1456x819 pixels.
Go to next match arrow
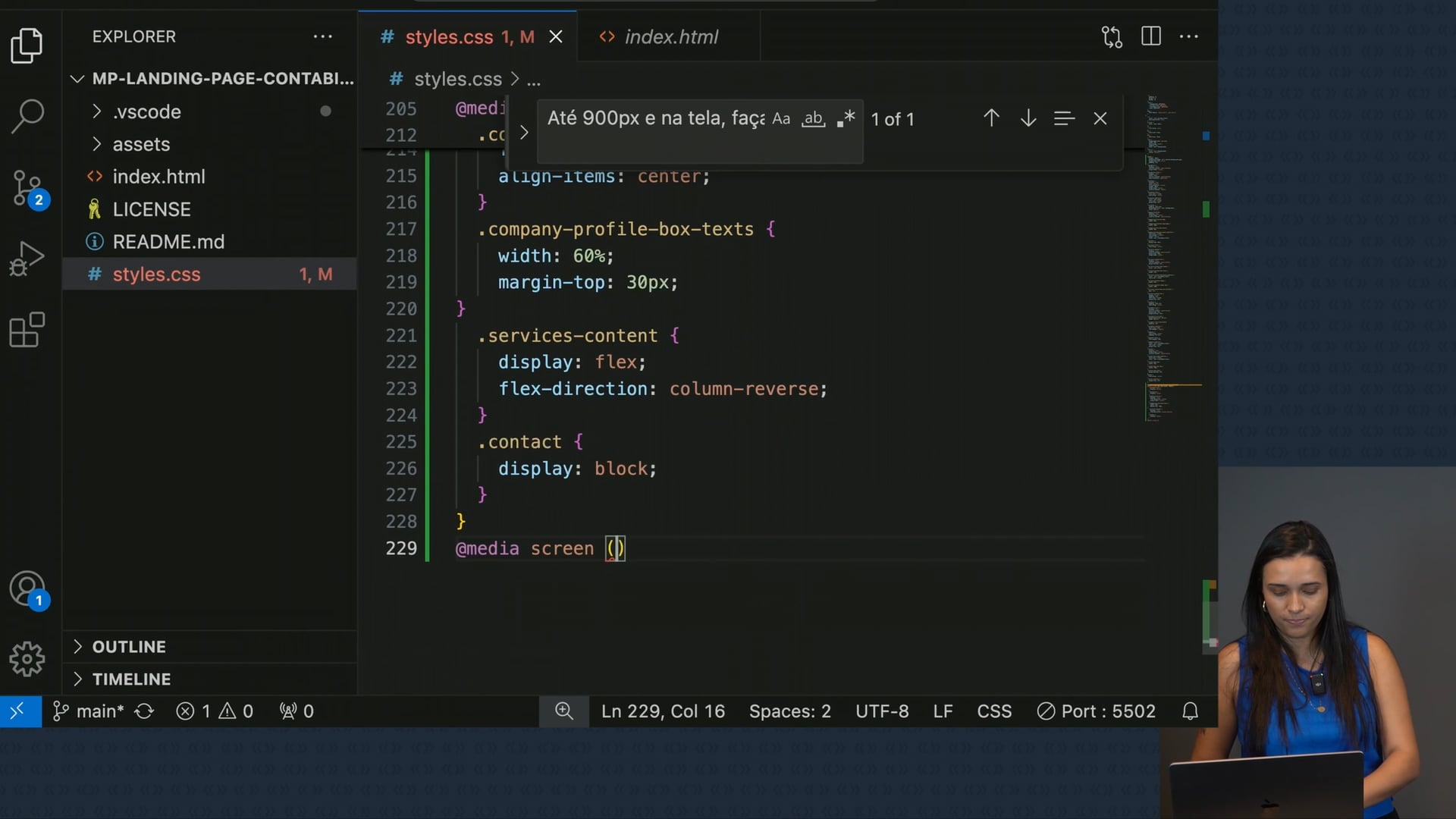point(1028,118)
